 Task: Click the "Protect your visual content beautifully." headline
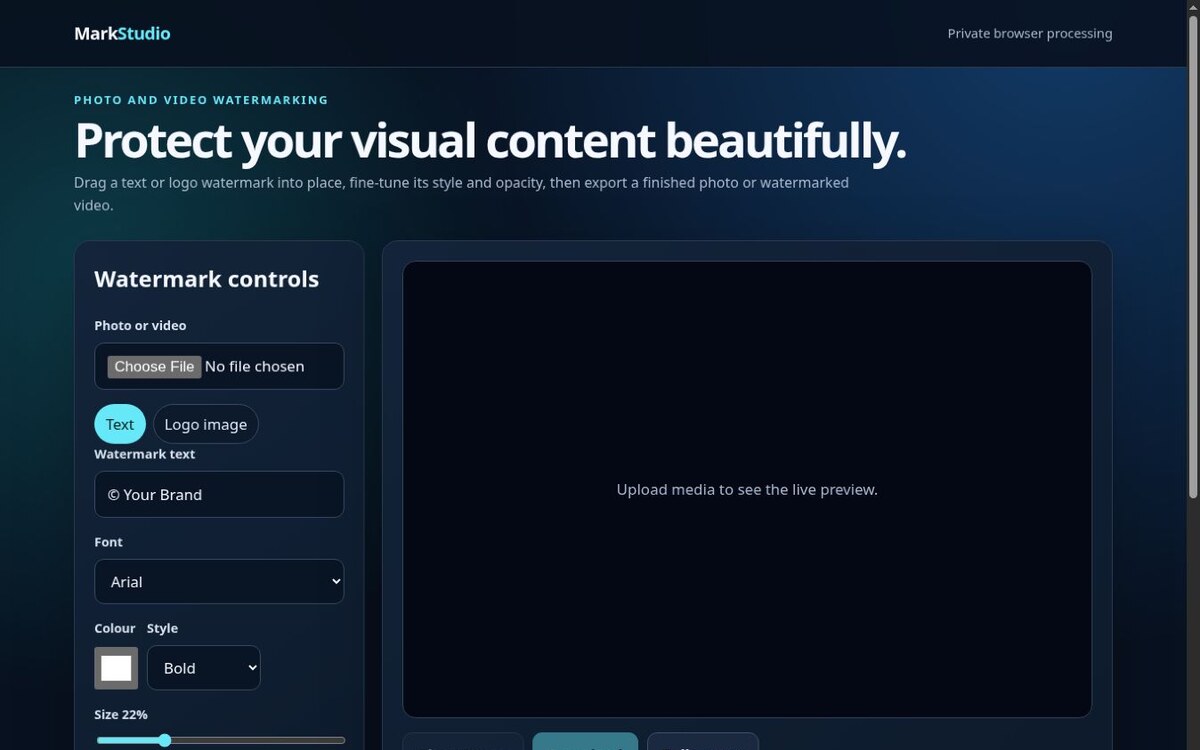coord(490,140)
